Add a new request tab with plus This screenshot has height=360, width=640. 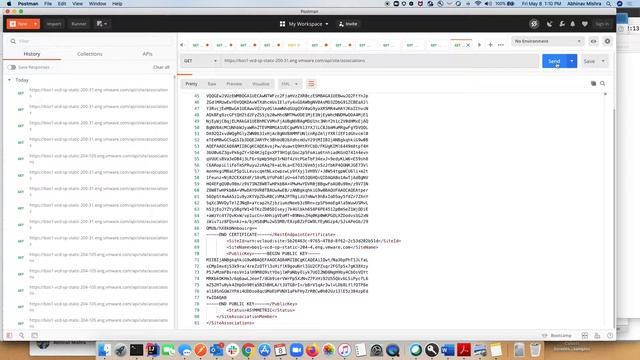point(490,45)
